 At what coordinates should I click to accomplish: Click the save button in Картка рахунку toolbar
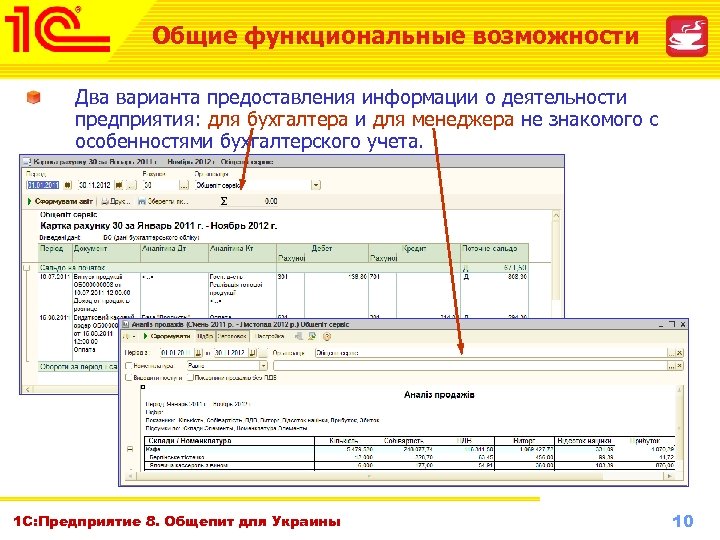point(163,201)
